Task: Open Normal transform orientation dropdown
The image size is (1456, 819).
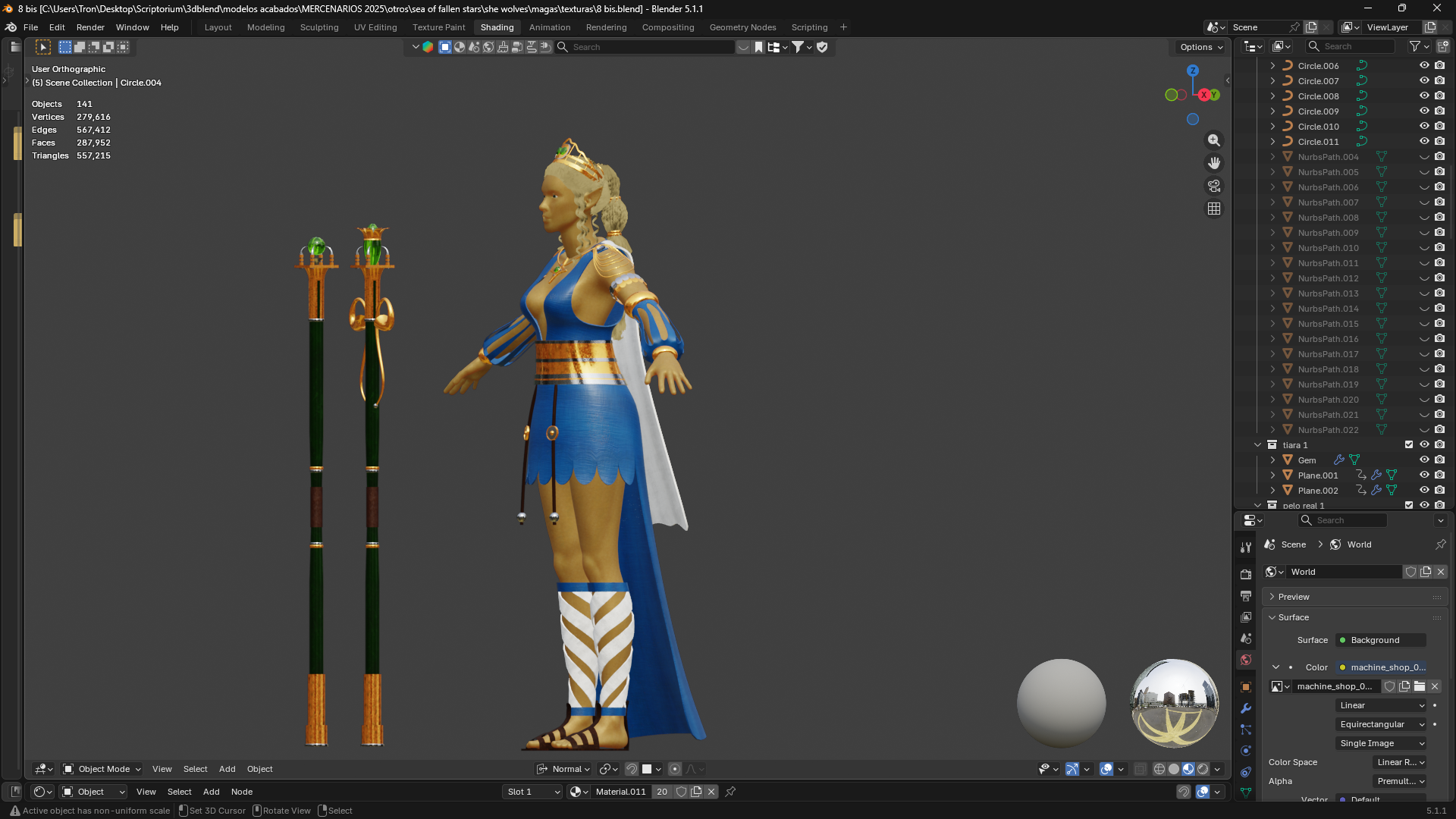Action: tap(563, 769)
